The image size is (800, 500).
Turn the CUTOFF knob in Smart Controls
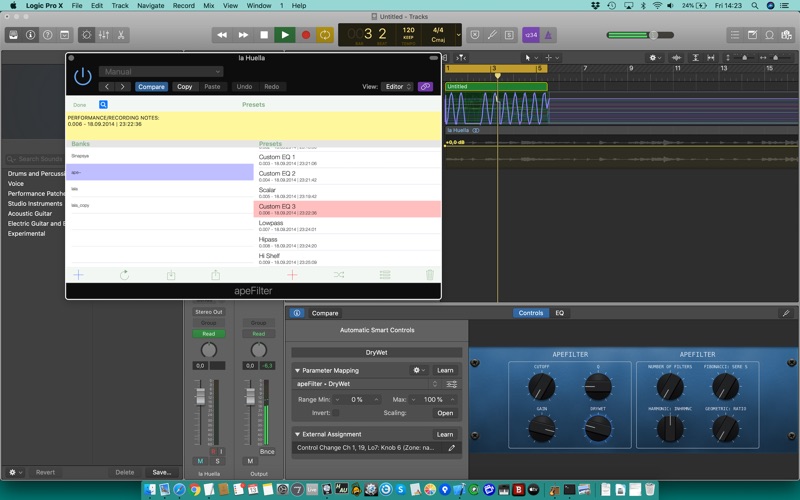pos(541,386)
